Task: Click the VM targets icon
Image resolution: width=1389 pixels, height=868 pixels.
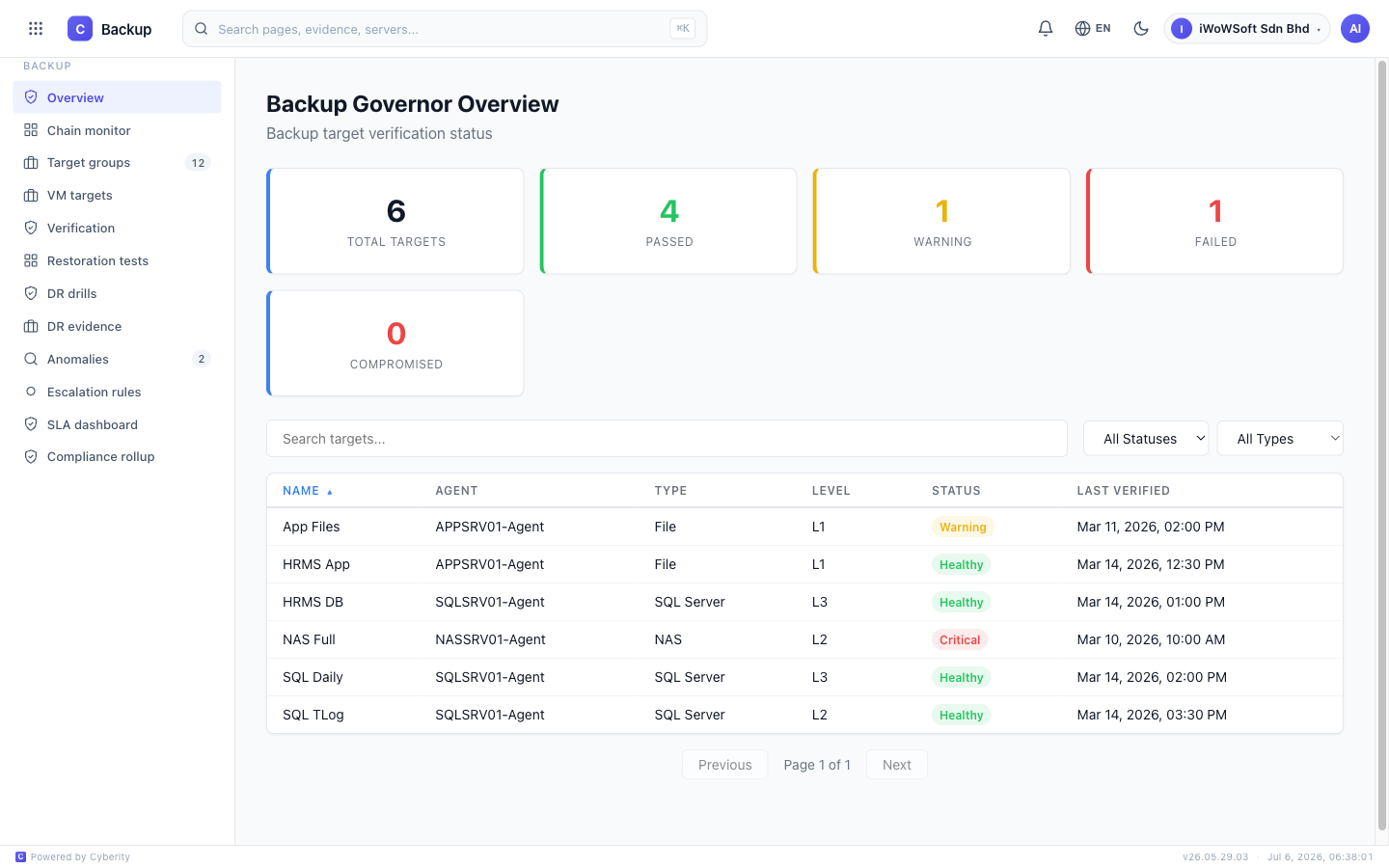Action: coord(31,196)
